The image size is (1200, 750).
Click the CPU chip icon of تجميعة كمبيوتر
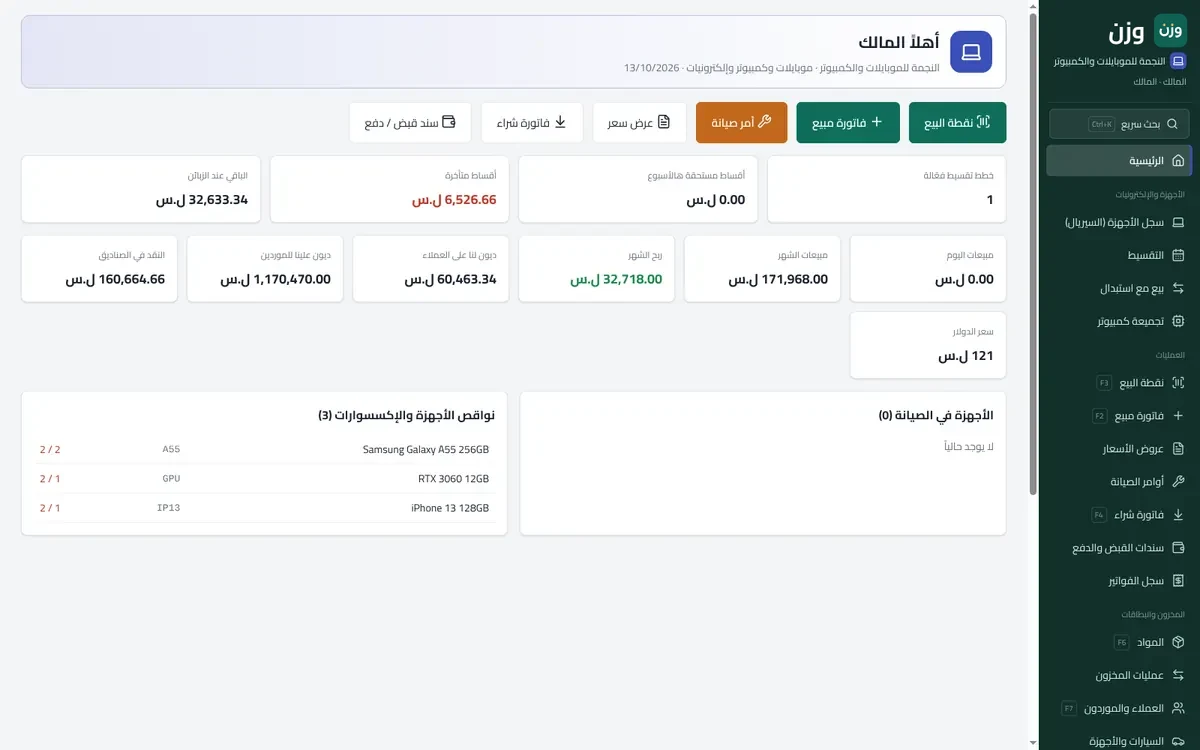(1178, 321)
